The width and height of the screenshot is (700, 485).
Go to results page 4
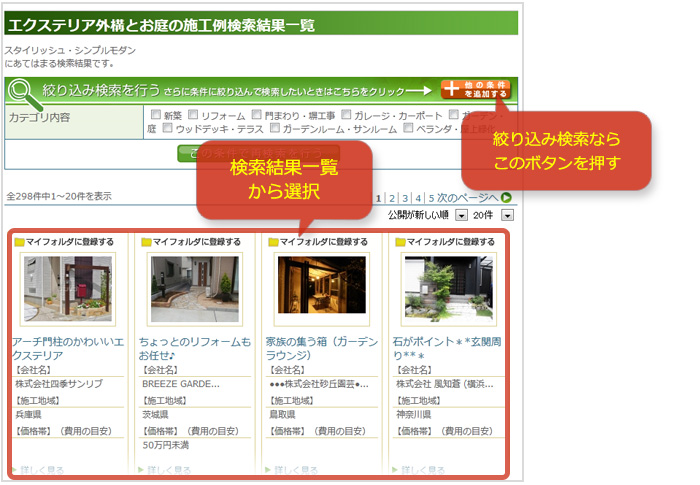pos(418,198)
